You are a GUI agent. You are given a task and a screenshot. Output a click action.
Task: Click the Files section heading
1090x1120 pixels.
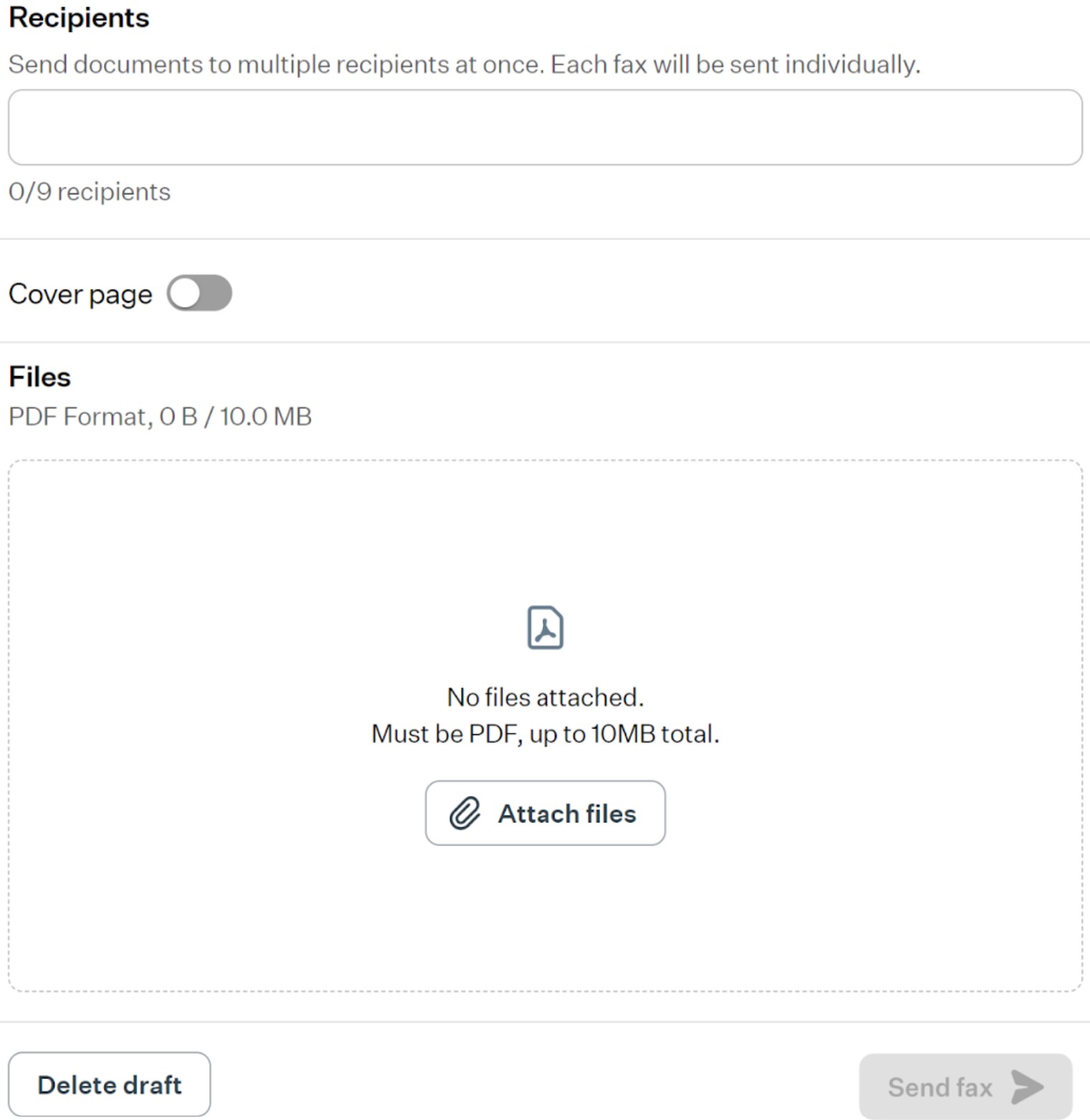tap(40, 377)
